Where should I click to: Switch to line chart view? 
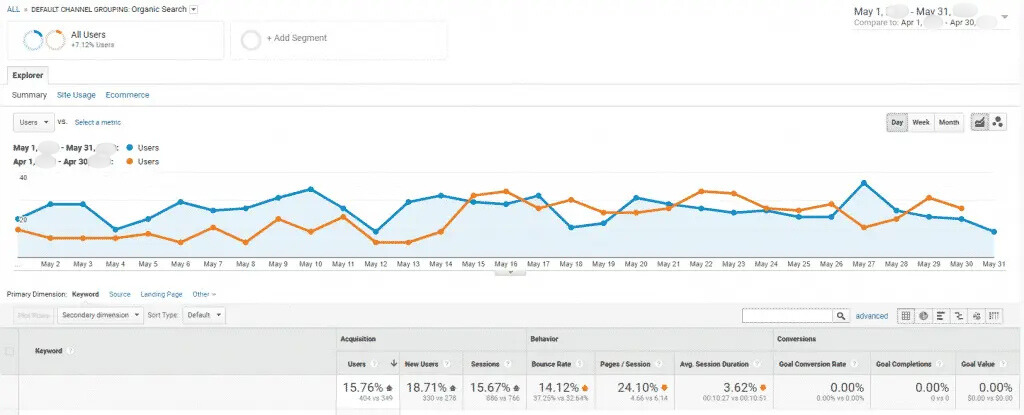[x=979, y=122]
